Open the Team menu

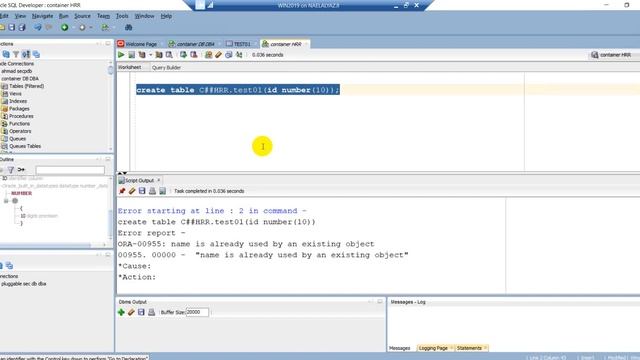[103, 16]
